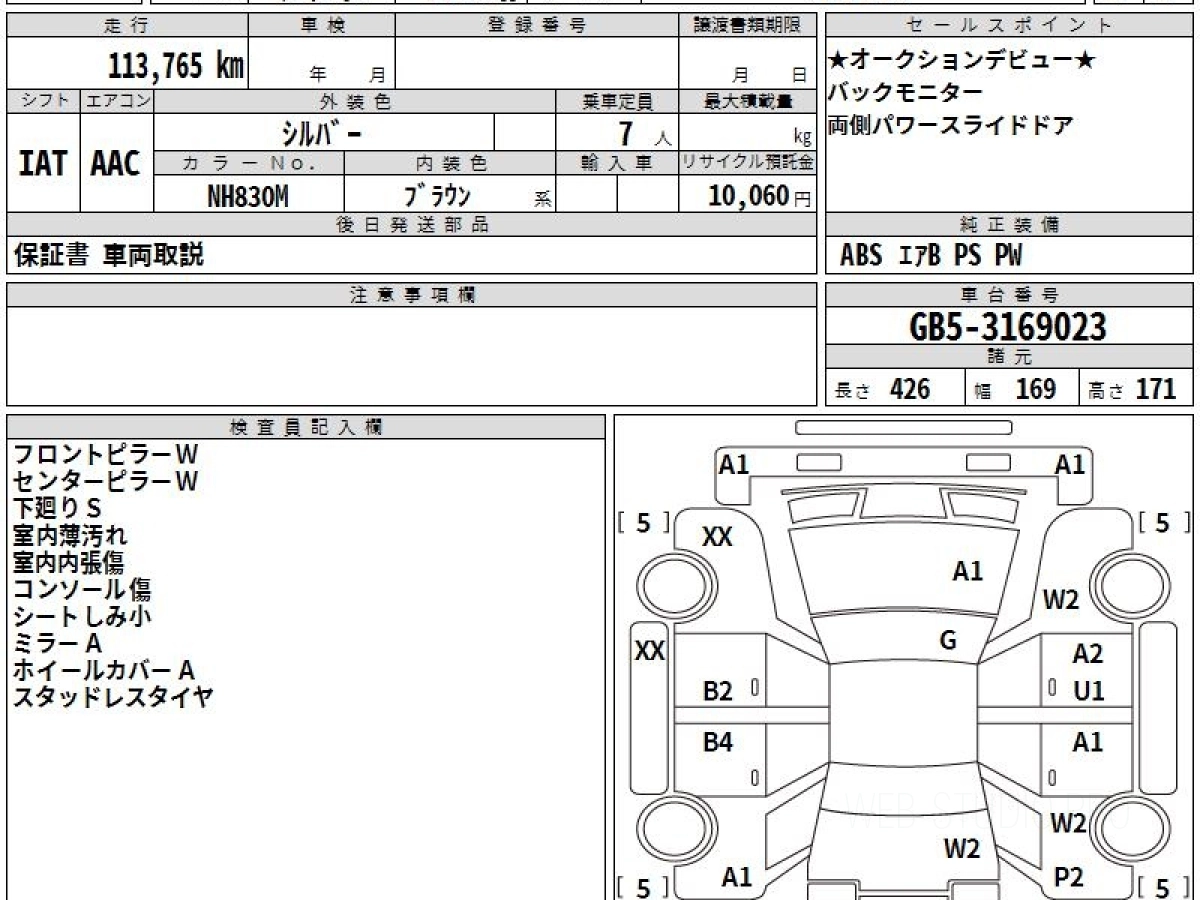Image resolution: width=1200 pixels, height=900 pixels.
Task: Click the スタッドレスタイヤ inspector note
Action: (x=113, y=697)
